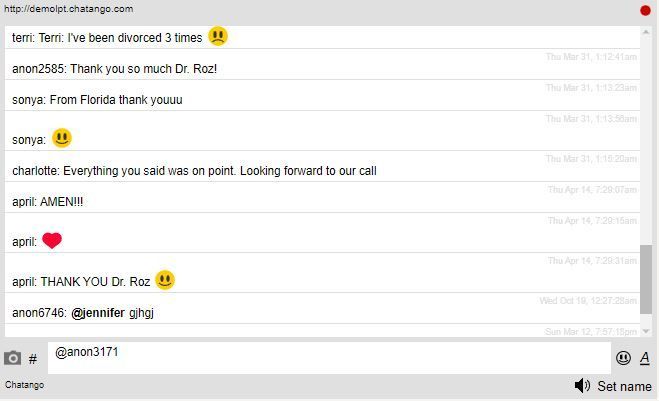This screenshot has height=401, width=659.
Task: Click the red heart in april's message
Action: (52, 240)
